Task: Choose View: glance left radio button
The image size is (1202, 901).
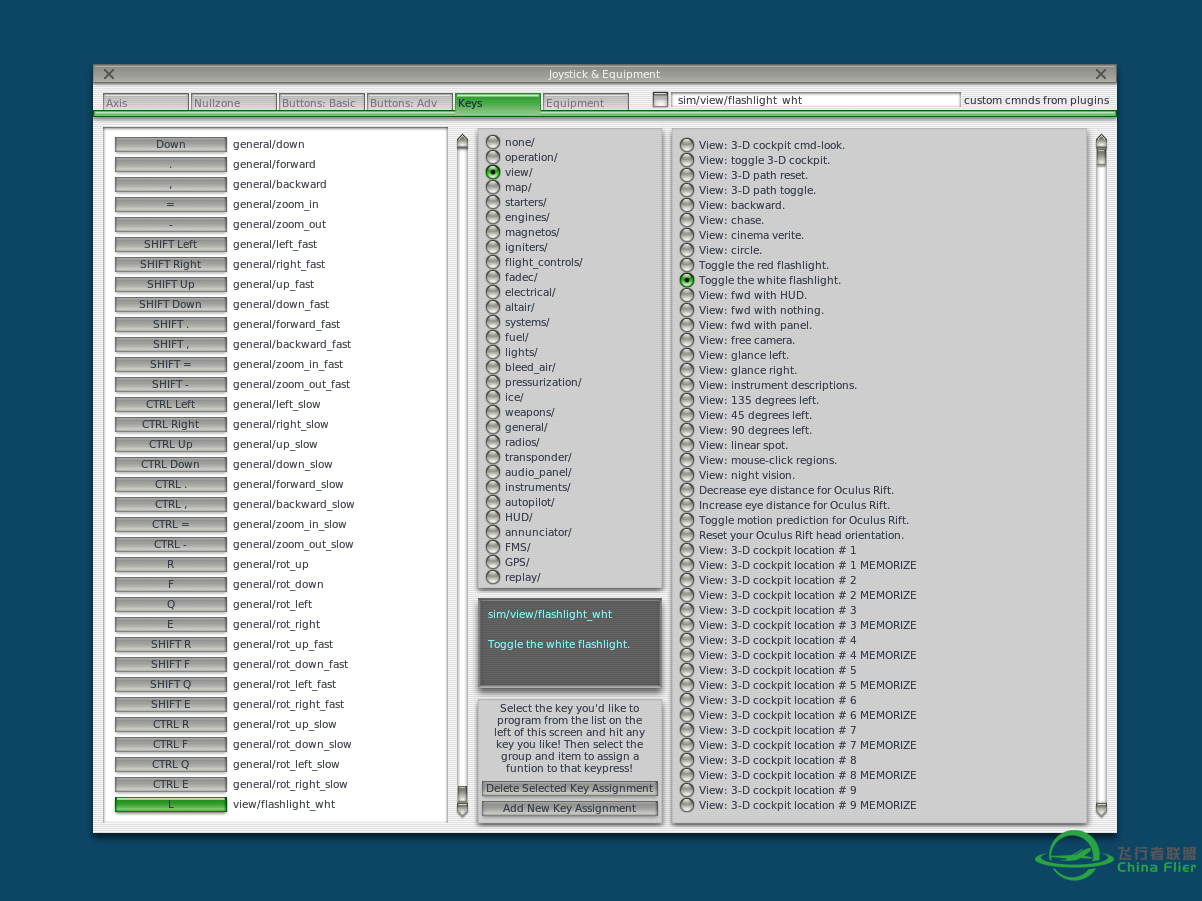Action: pyautogui.click(x=687, y=355)
